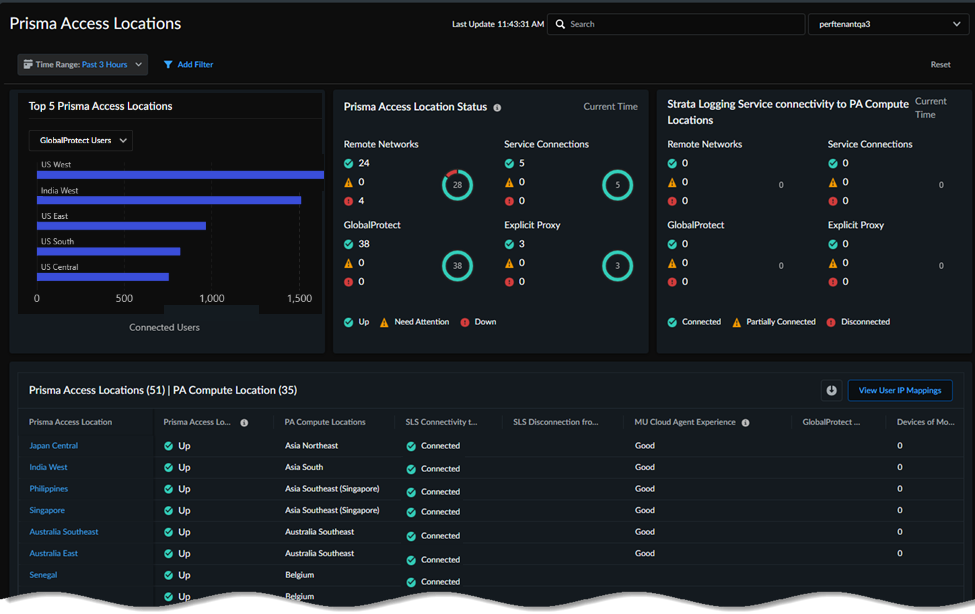
Task: Click the magnifier icon in the search bar
Action: click(x=560, y=24)
